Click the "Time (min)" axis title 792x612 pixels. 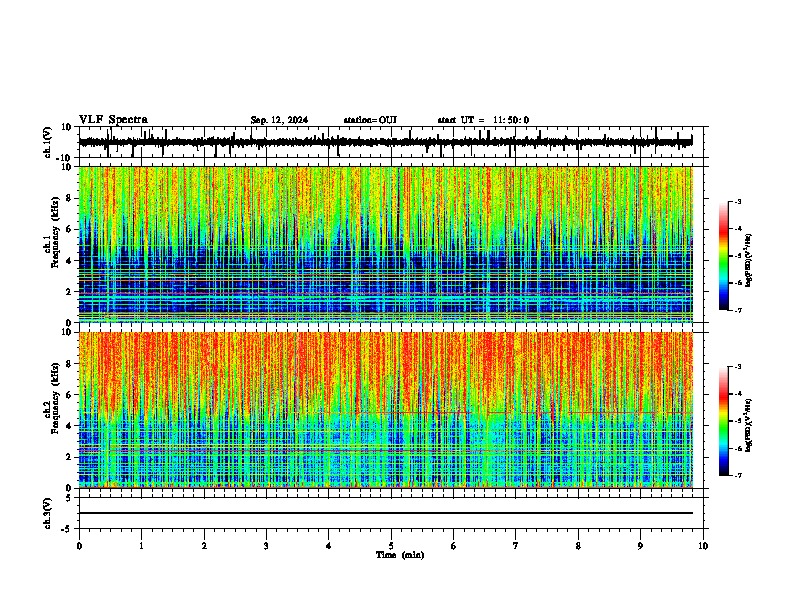pyautogui.click(x=400, y=555)
